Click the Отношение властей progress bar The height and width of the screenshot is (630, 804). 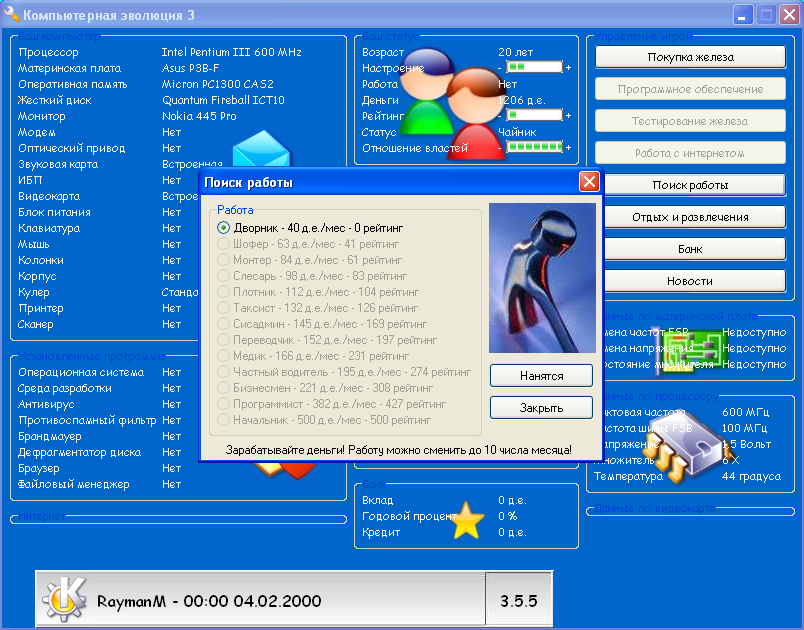click(534, 147)
